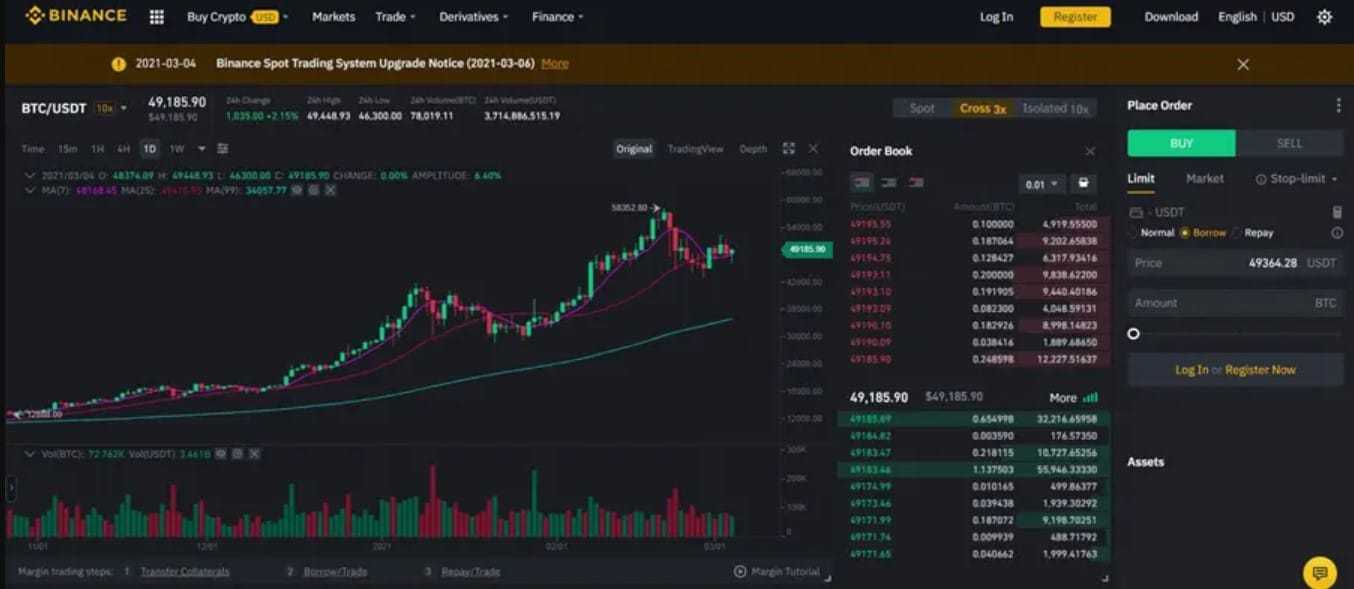
Task: Open the Finance dropdown menu
Action: 558,17
